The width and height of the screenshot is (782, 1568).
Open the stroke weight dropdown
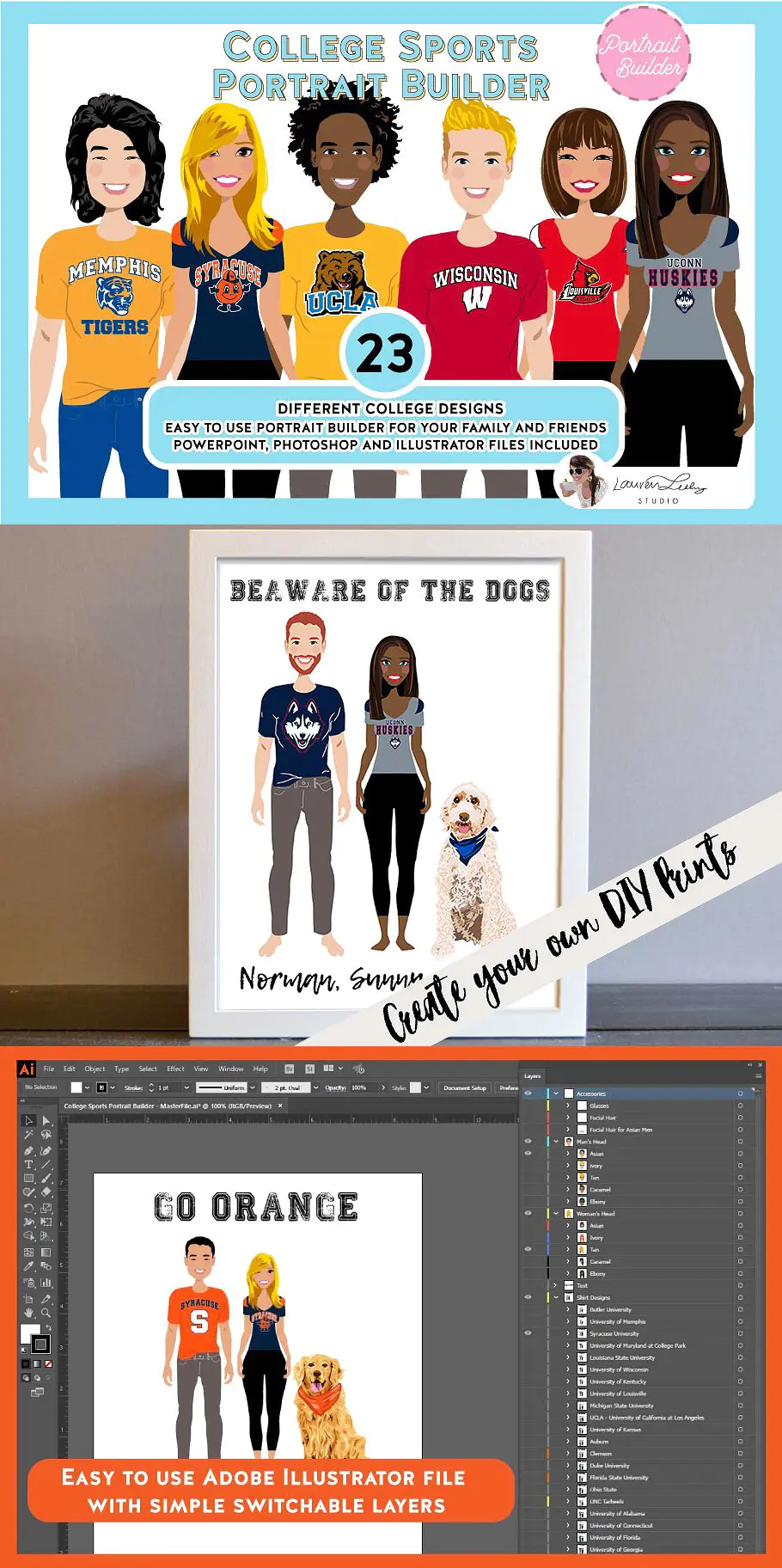[186, 1087]
